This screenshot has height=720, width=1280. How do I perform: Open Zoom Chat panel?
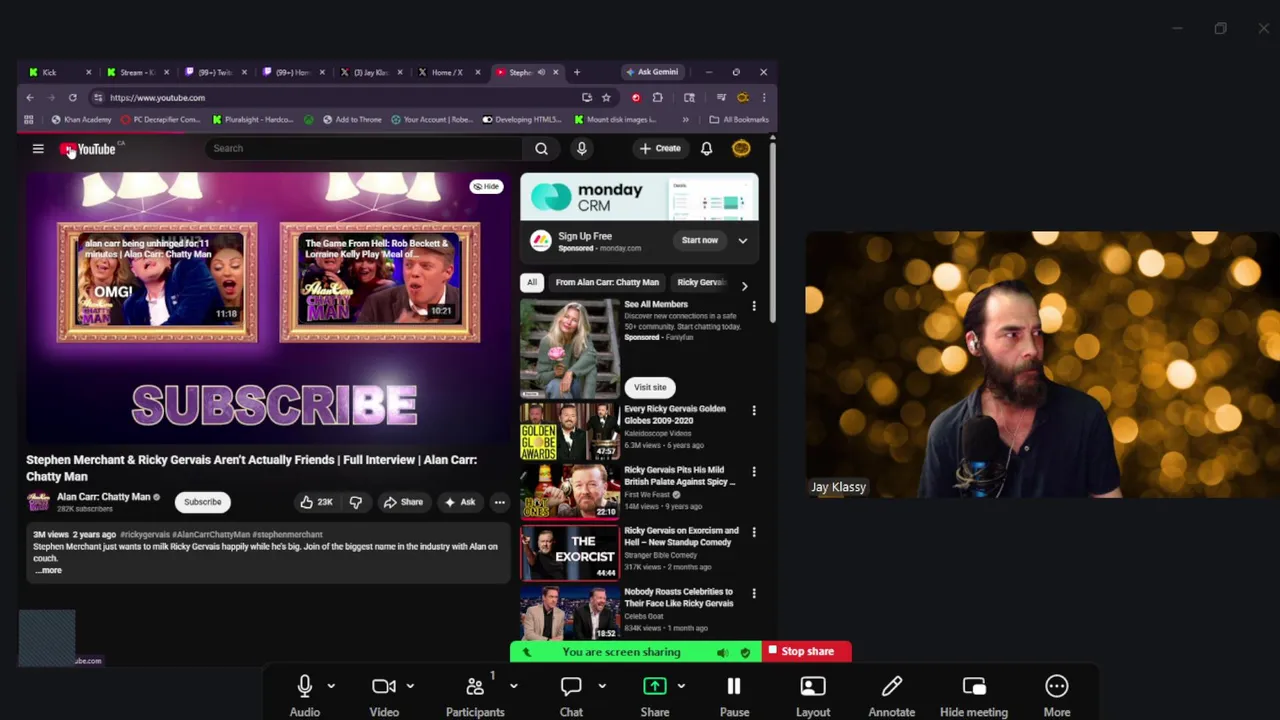571,696
